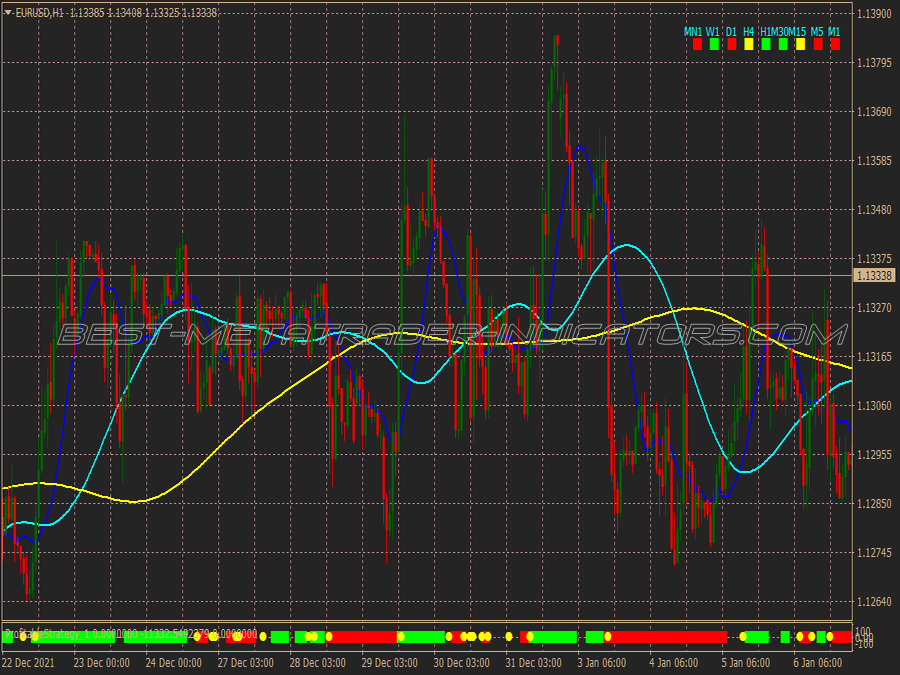Click the MN1 timeframe label
This screenshot has height=675, width=900.
point(693,32)
